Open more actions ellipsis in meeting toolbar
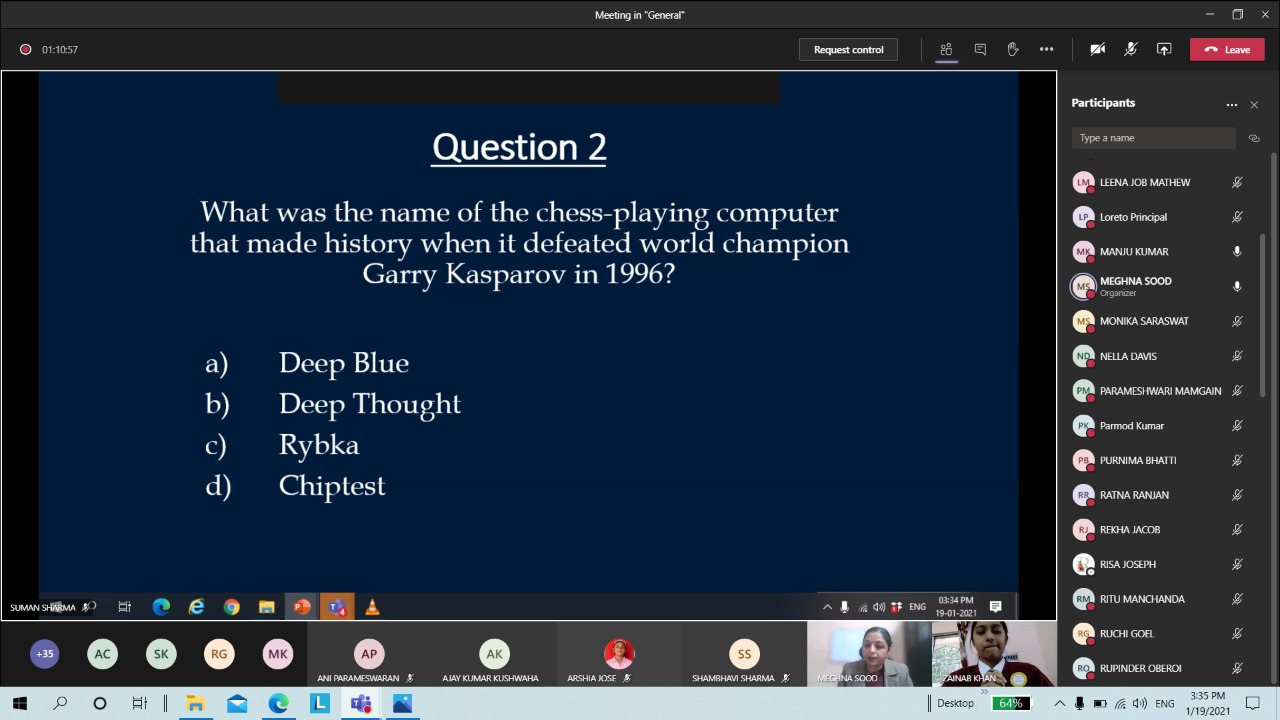The width and height of the screenshot is (1280, 720). tap(1046, 49)
